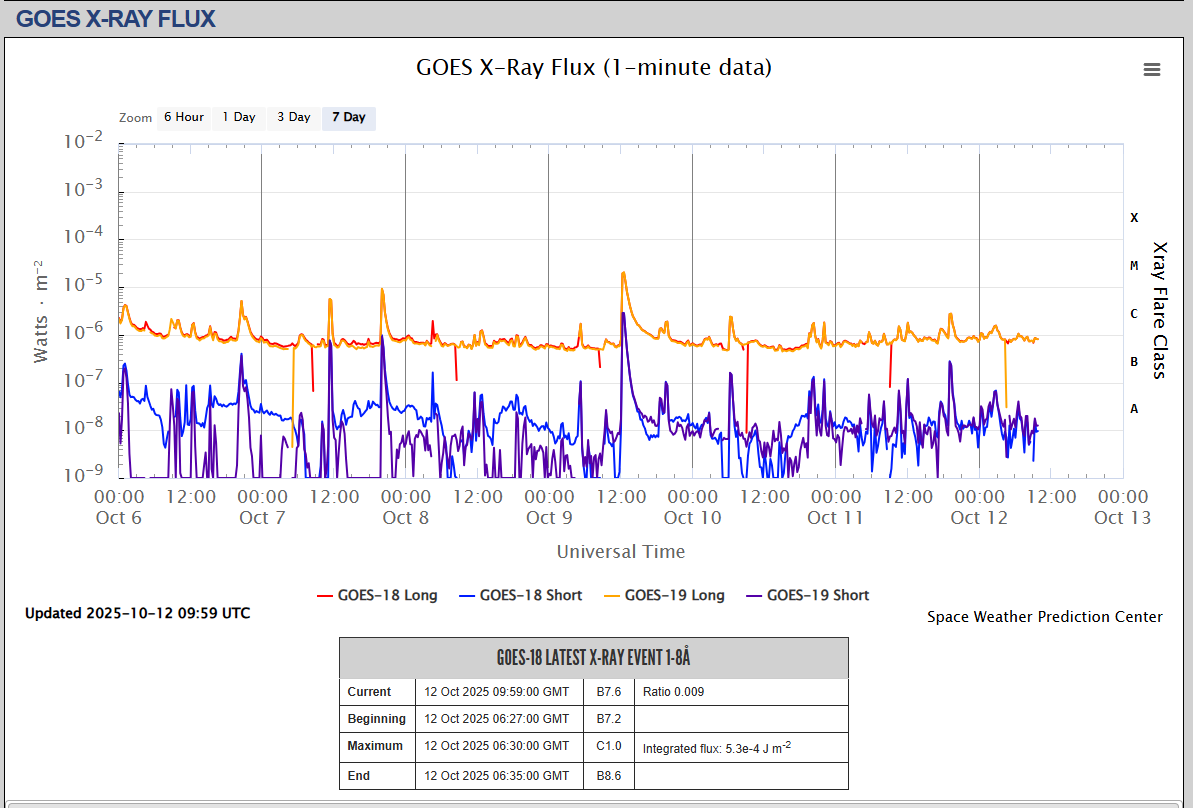Set chart zoom to 3 Day
This screenshot has height=808, width=1193.
294,118
